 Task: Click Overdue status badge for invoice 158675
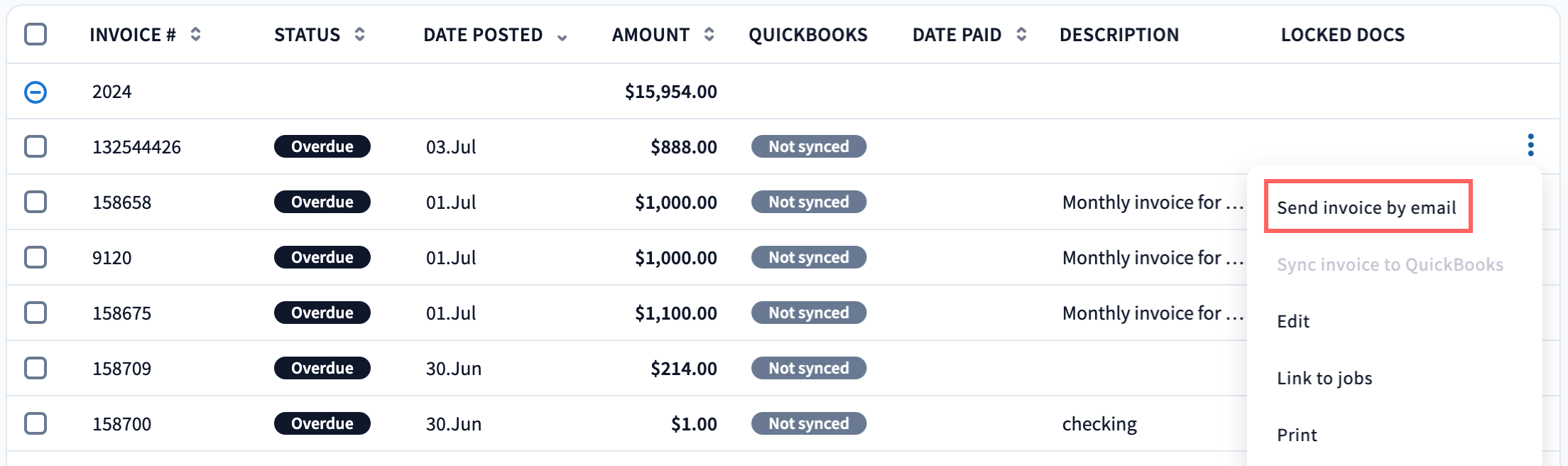322,313
